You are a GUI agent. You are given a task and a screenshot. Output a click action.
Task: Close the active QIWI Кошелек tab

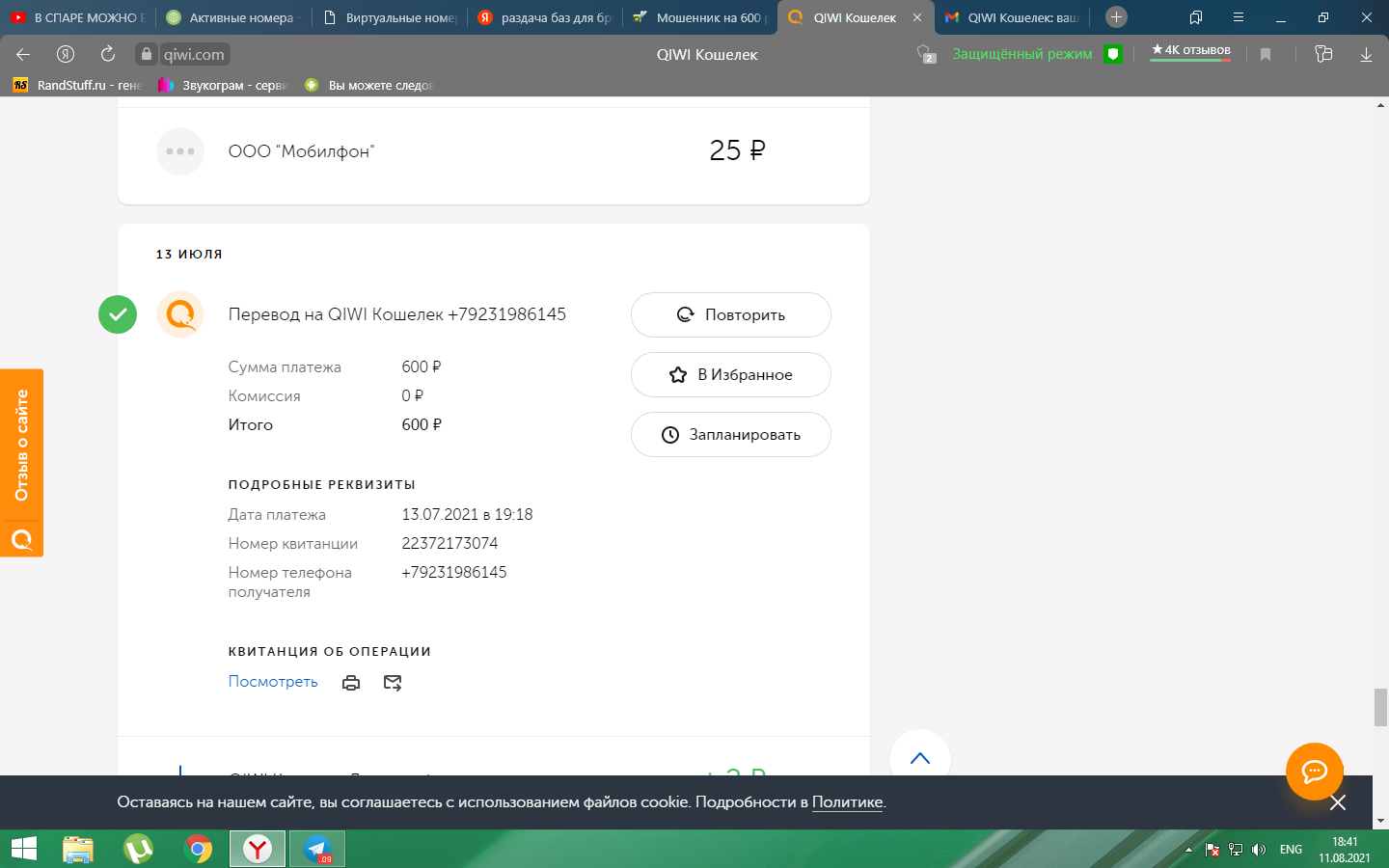(x=917, y=17)
